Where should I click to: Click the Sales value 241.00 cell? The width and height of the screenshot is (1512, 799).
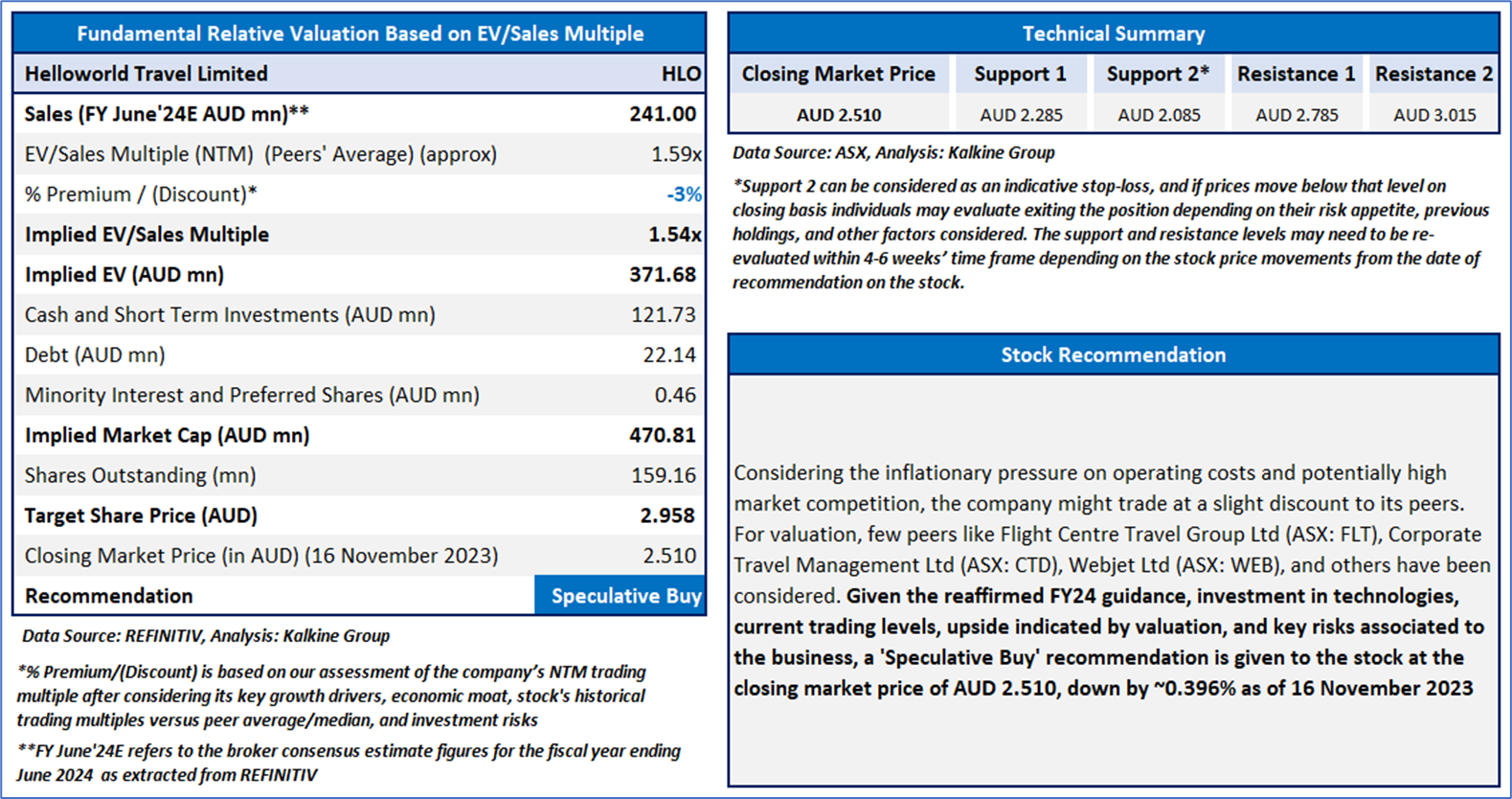[663, 114]
